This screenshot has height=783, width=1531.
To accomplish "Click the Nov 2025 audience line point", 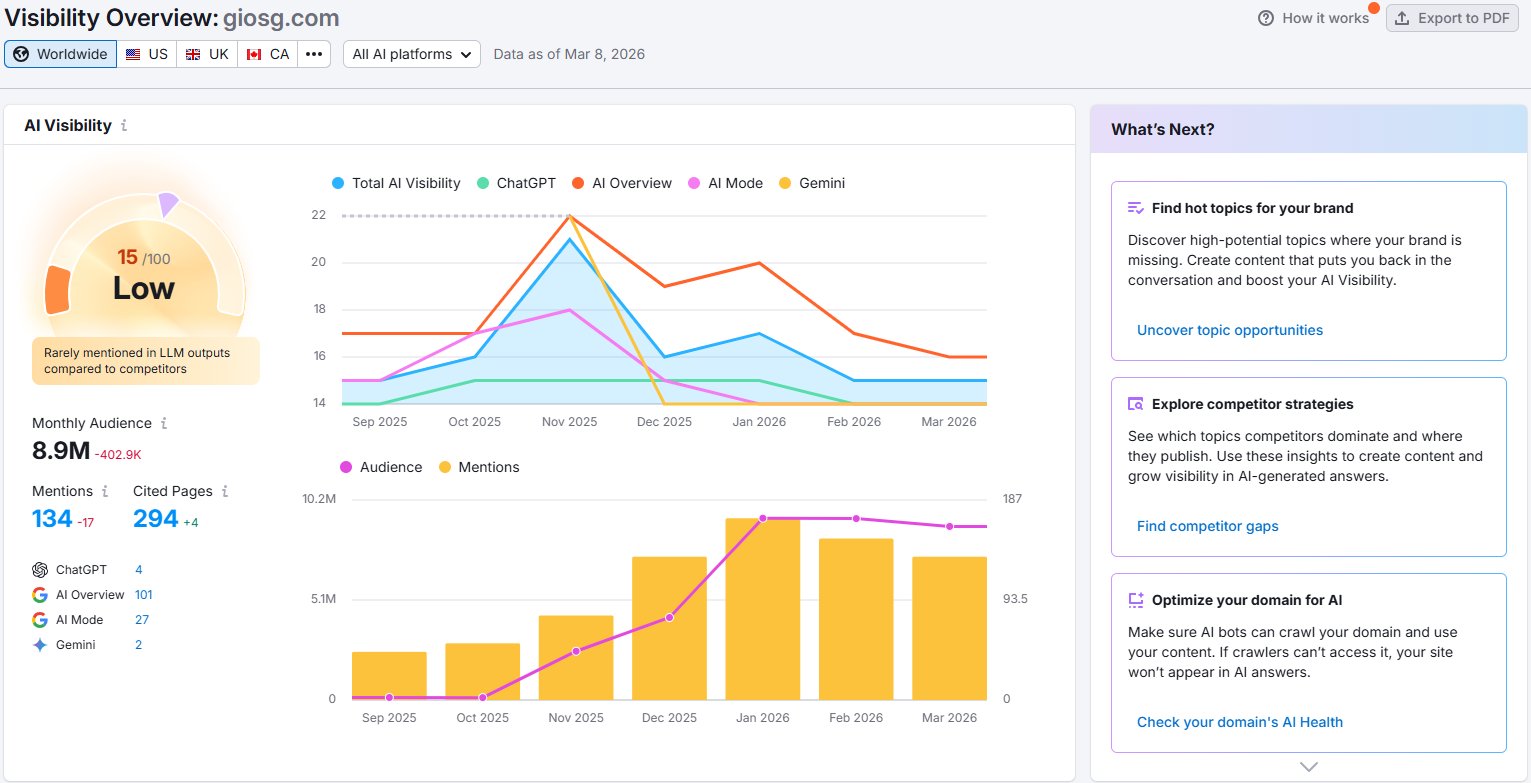I will (576, 651).
